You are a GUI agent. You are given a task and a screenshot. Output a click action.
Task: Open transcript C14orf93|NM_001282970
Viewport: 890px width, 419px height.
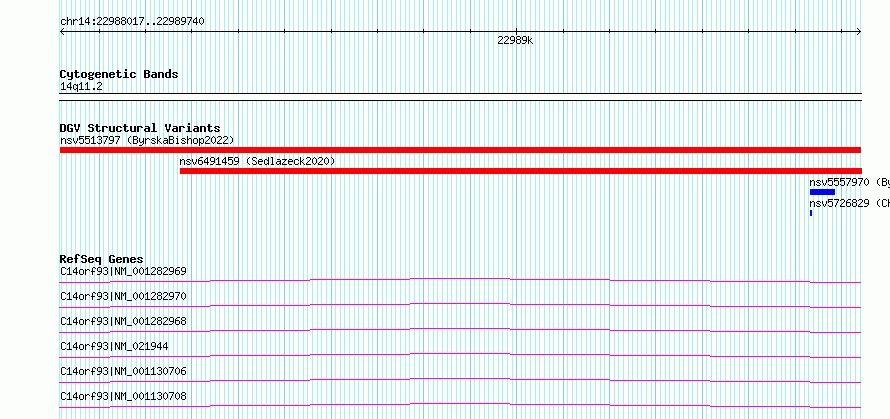pyautogui.click(x=123, y=296)
